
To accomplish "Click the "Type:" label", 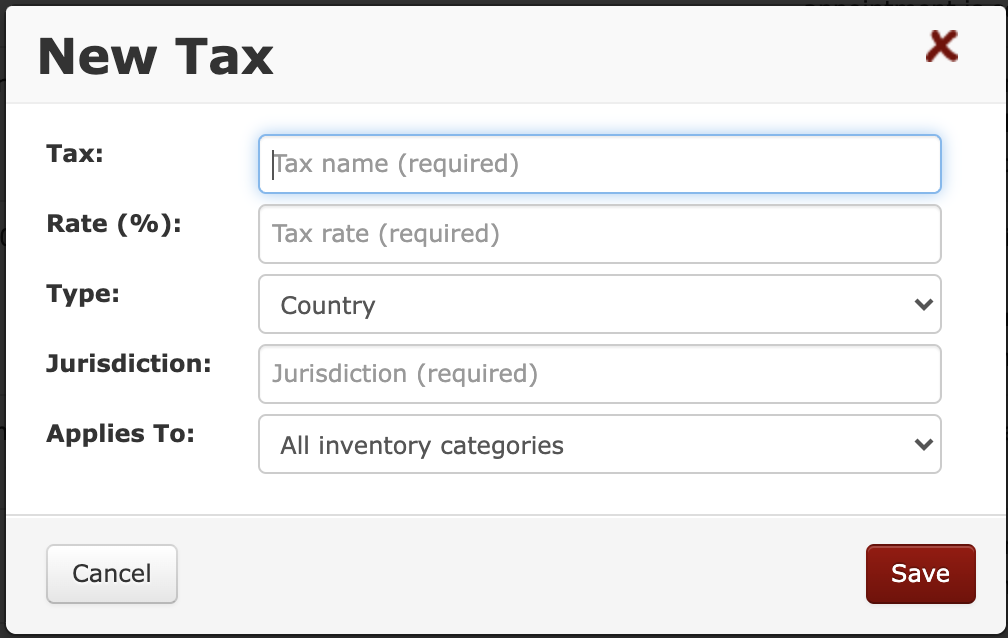I will click(x=83, y=295).
